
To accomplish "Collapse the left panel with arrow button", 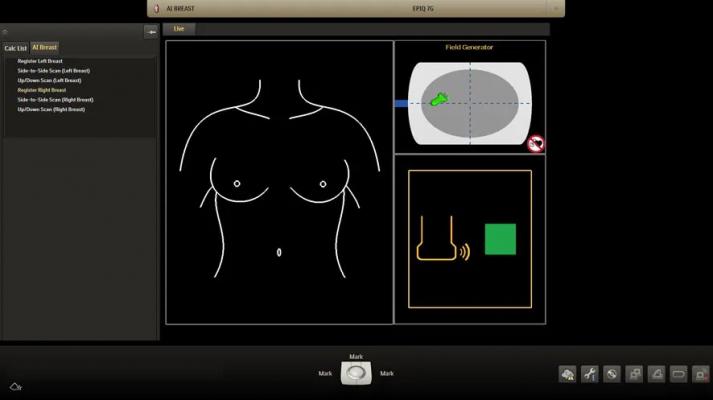I will 151,32.
